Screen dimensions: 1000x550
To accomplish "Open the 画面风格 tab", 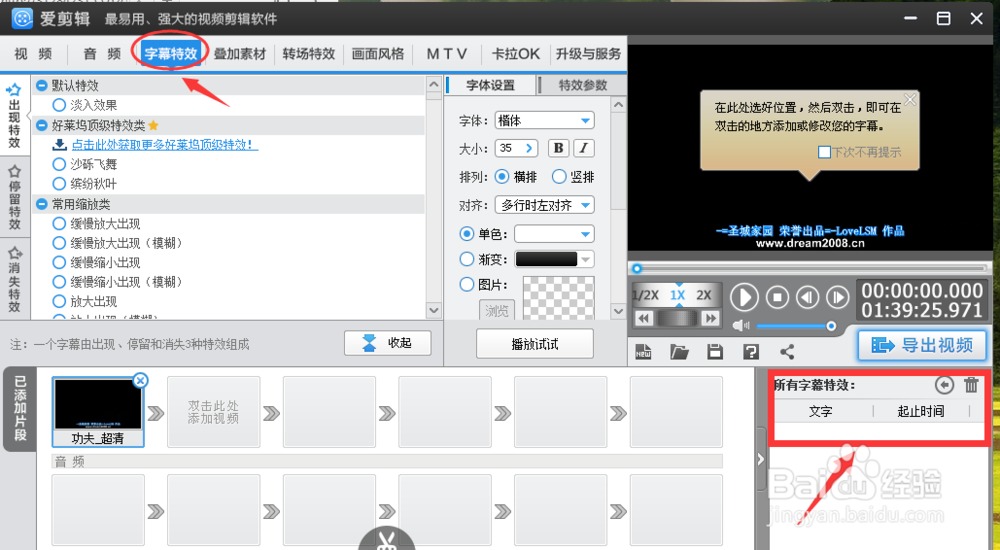I will pyautogui.click(x=378, y=54).
